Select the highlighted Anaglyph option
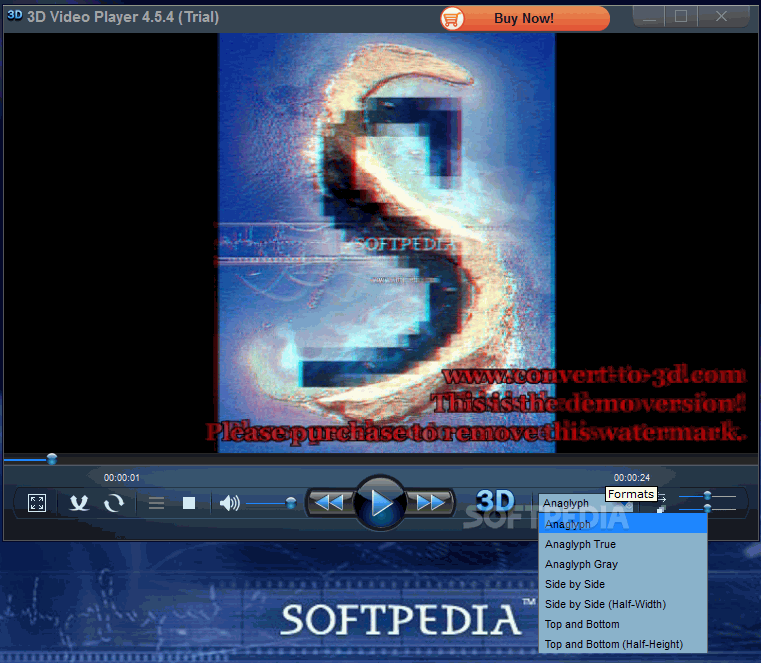 click(x=623, y=524)
